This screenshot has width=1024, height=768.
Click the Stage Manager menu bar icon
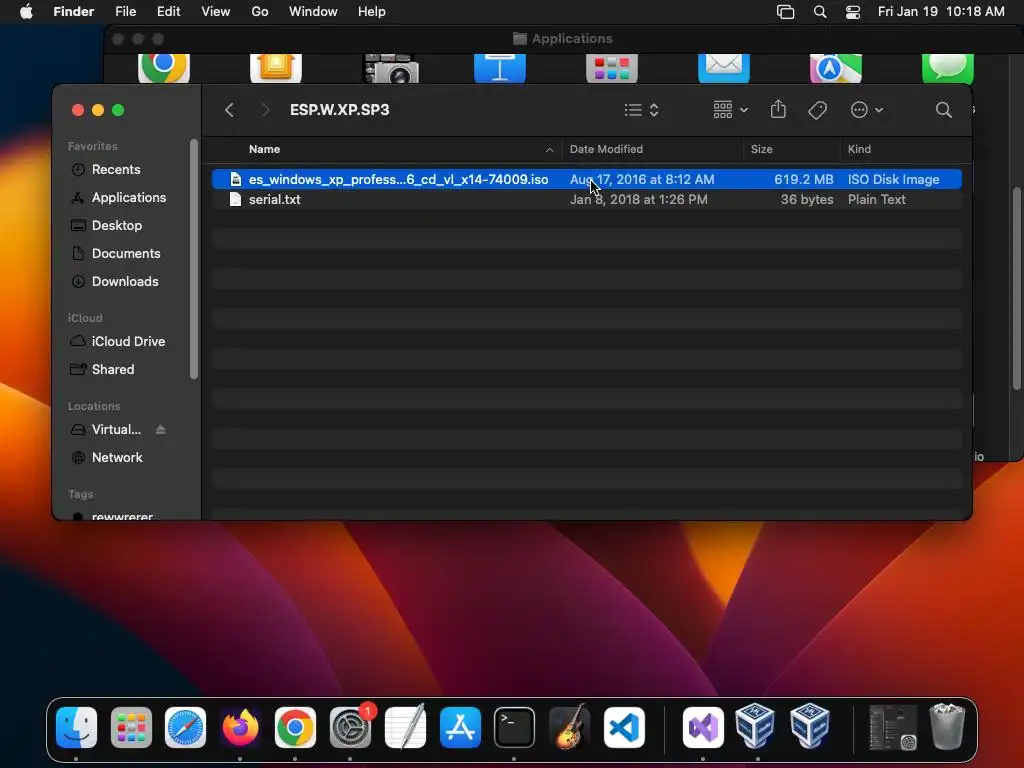786,12
